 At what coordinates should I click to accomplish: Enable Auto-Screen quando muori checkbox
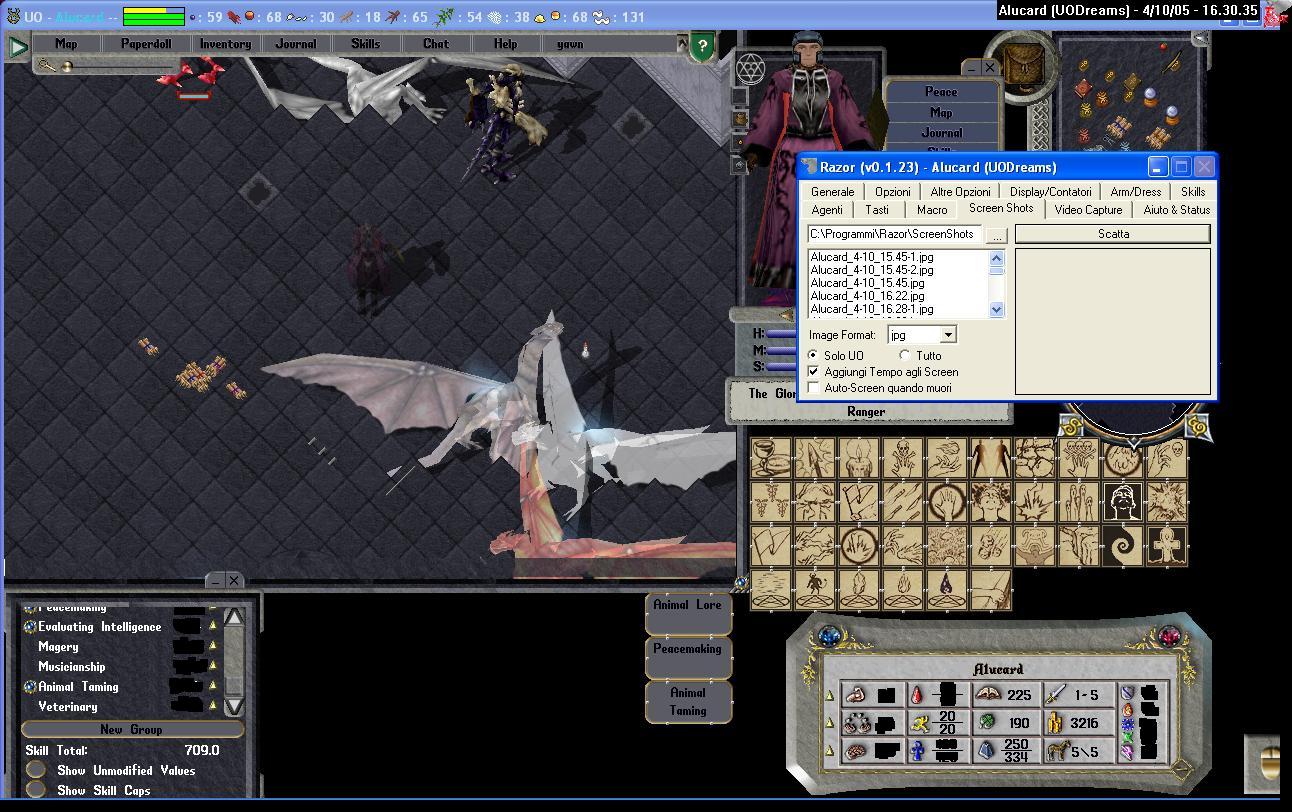click(x=814, y=387)
